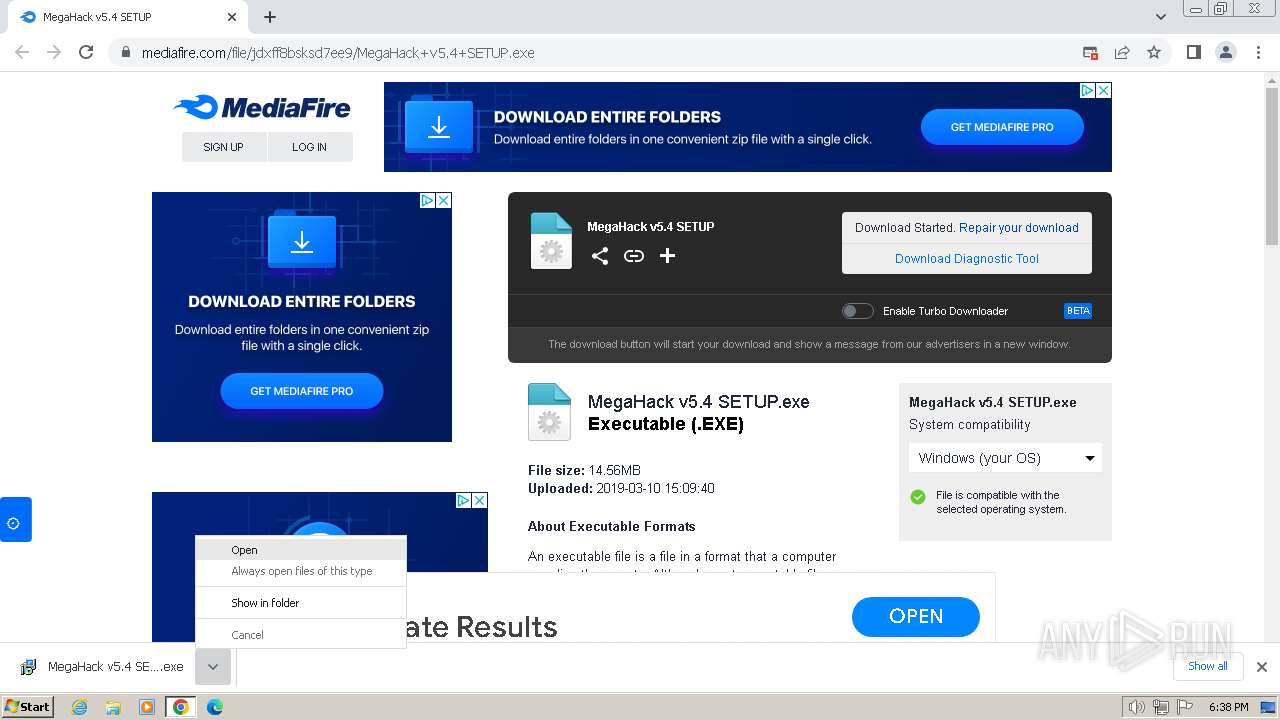Viewport: 1280px width, 720px height.
Task: Click Repair your download link
Action: click(x=1019, y=228)
